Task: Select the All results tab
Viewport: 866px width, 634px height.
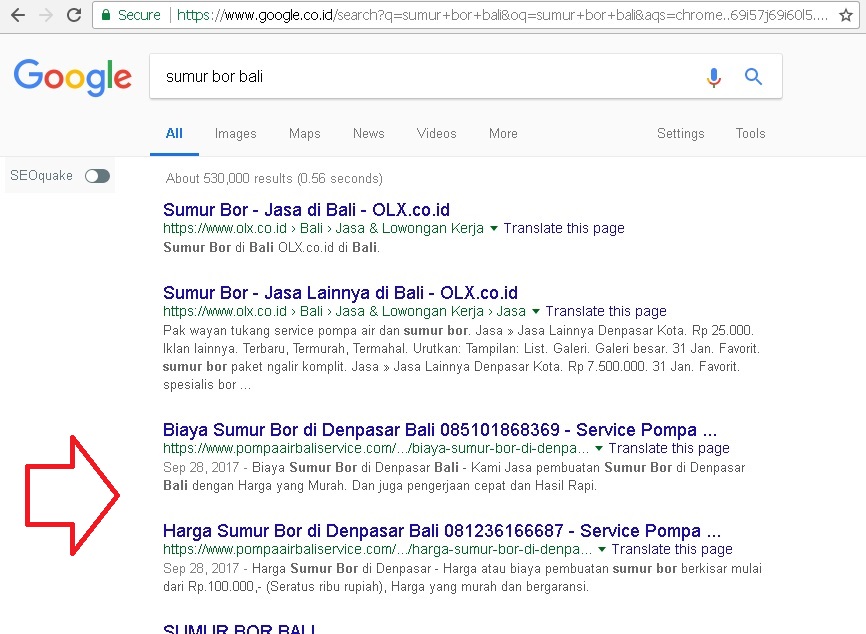Action: click(x=174, y=134)
